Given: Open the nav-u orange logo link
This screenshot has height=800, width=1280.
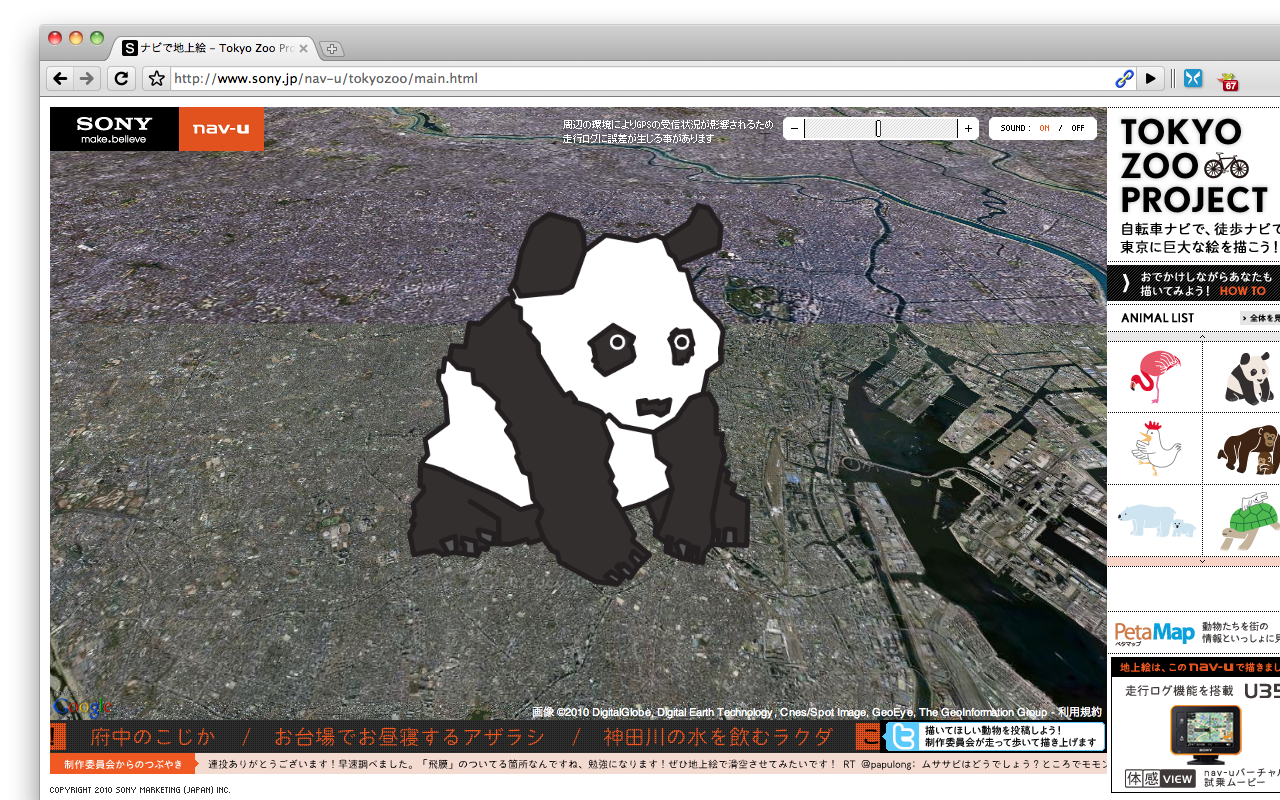Looking at the screenshot, I should tap(221, 129).
